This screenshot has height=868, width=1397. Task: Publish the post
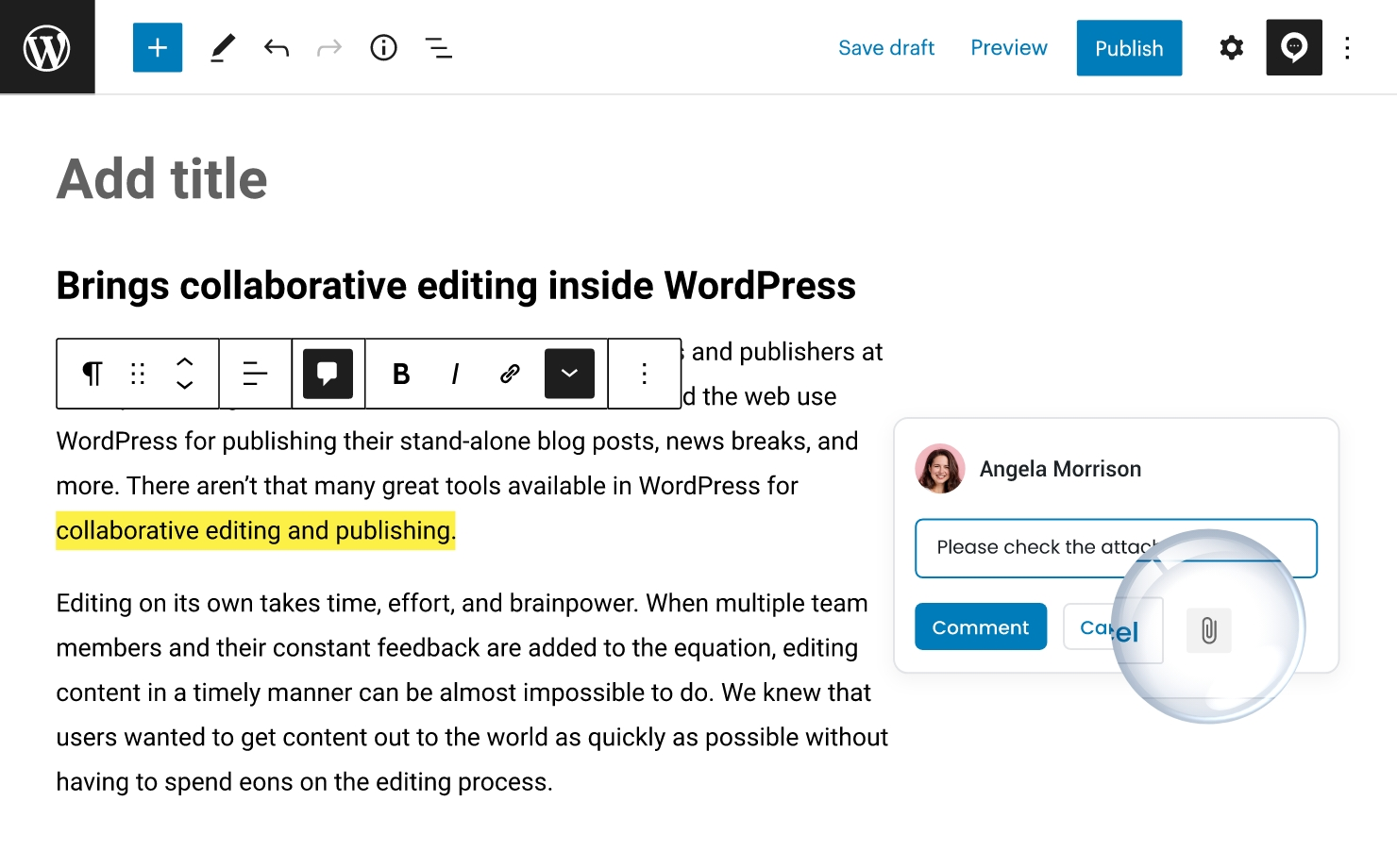(x=1129, y=48)
